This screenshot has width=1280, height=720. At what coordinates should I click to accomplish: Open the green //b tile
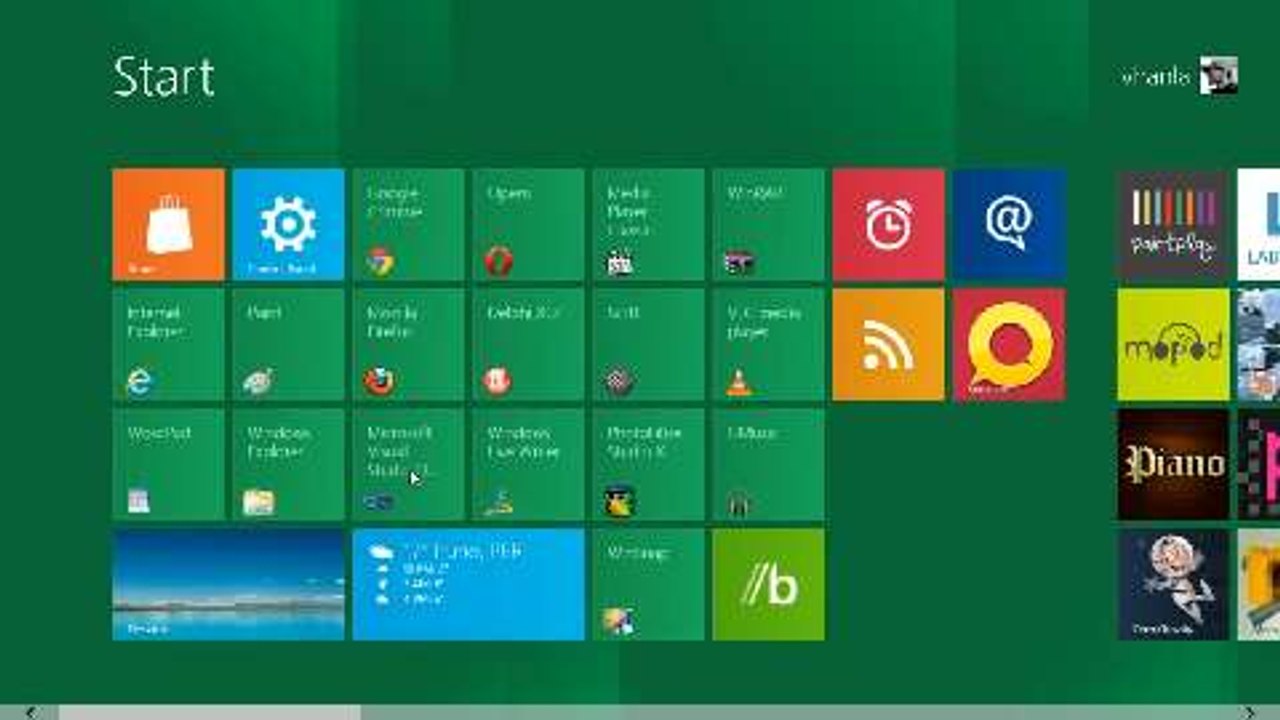768,584
